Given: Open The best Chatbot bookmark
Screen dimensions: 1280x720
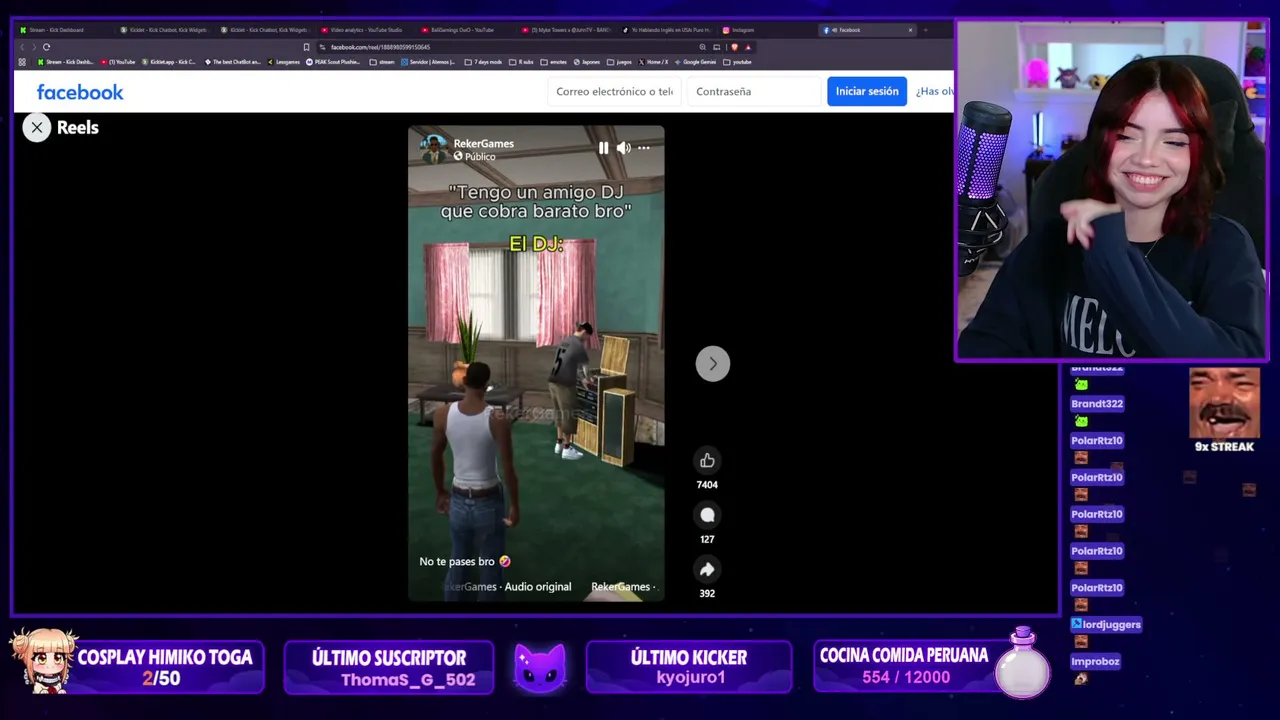Looking at the screenshot, I should [x=232, y=62].
